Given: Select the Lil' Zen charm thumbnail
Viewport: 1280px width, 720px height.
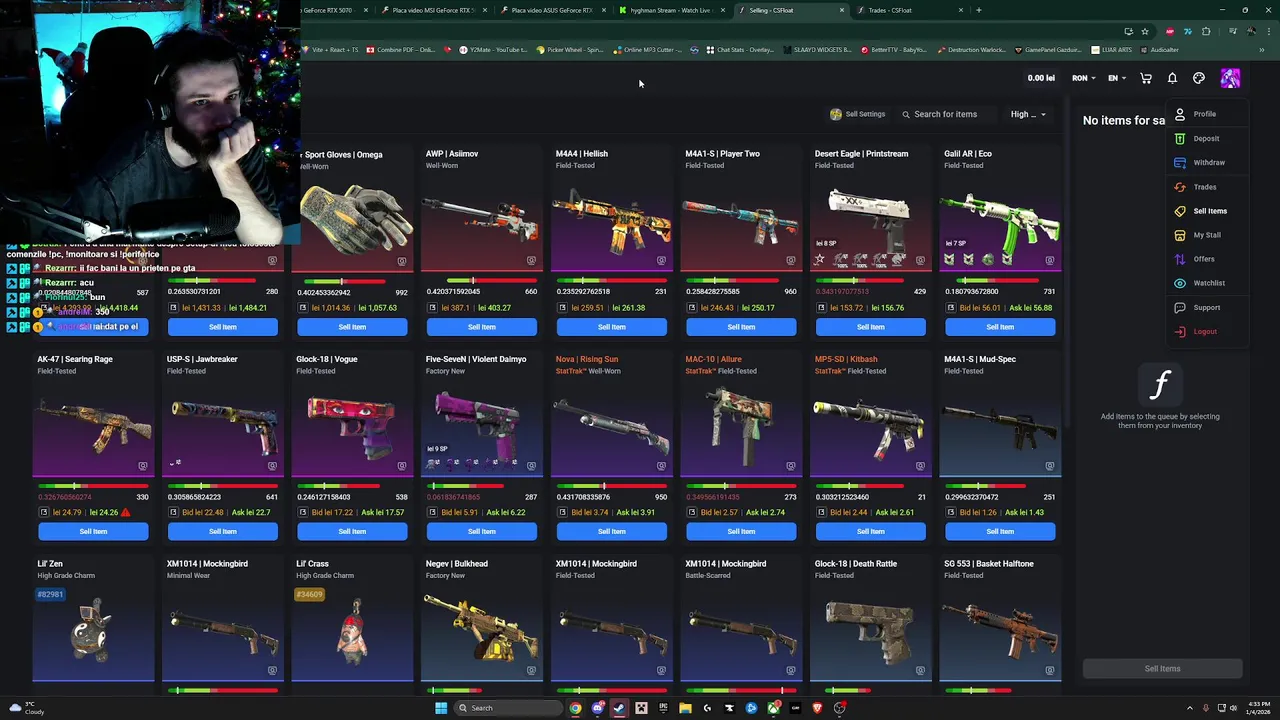Looking at the screenshot, I should point(93,632).
